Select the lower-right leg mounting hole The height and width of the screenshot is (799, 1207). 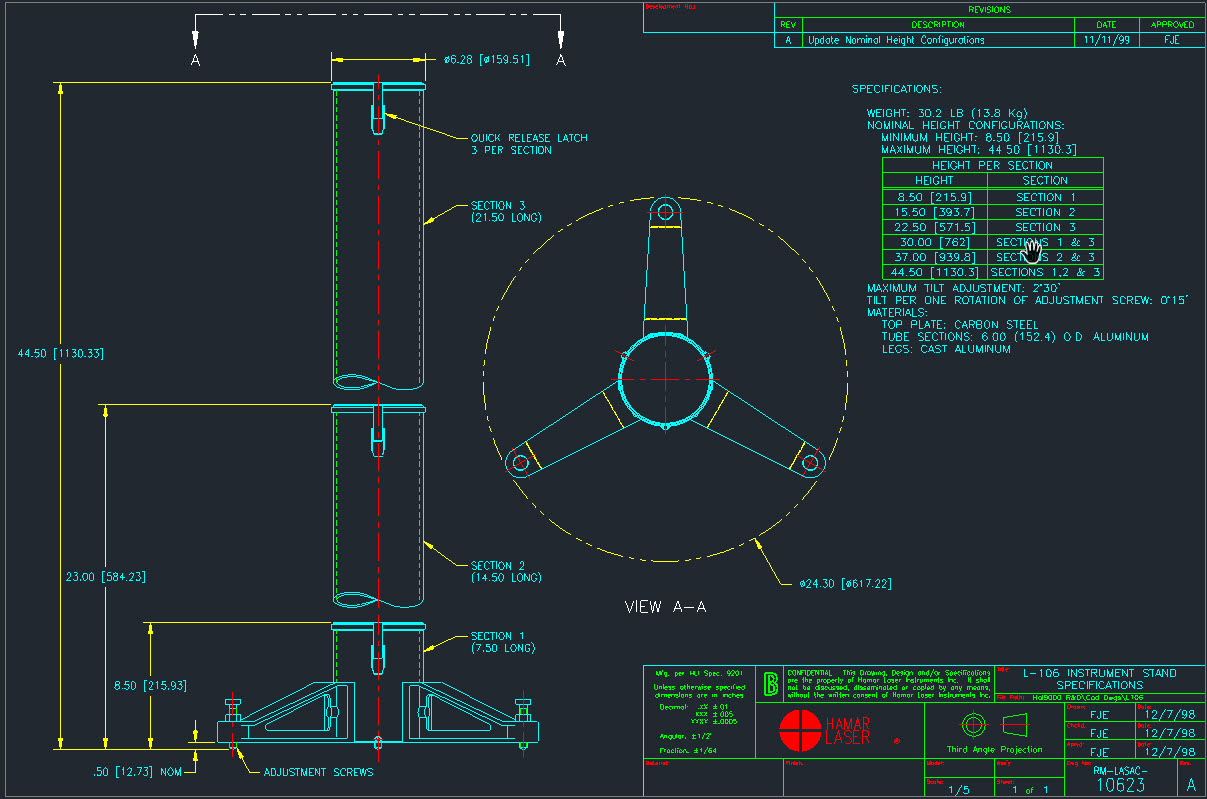click(x=810, y=463)
